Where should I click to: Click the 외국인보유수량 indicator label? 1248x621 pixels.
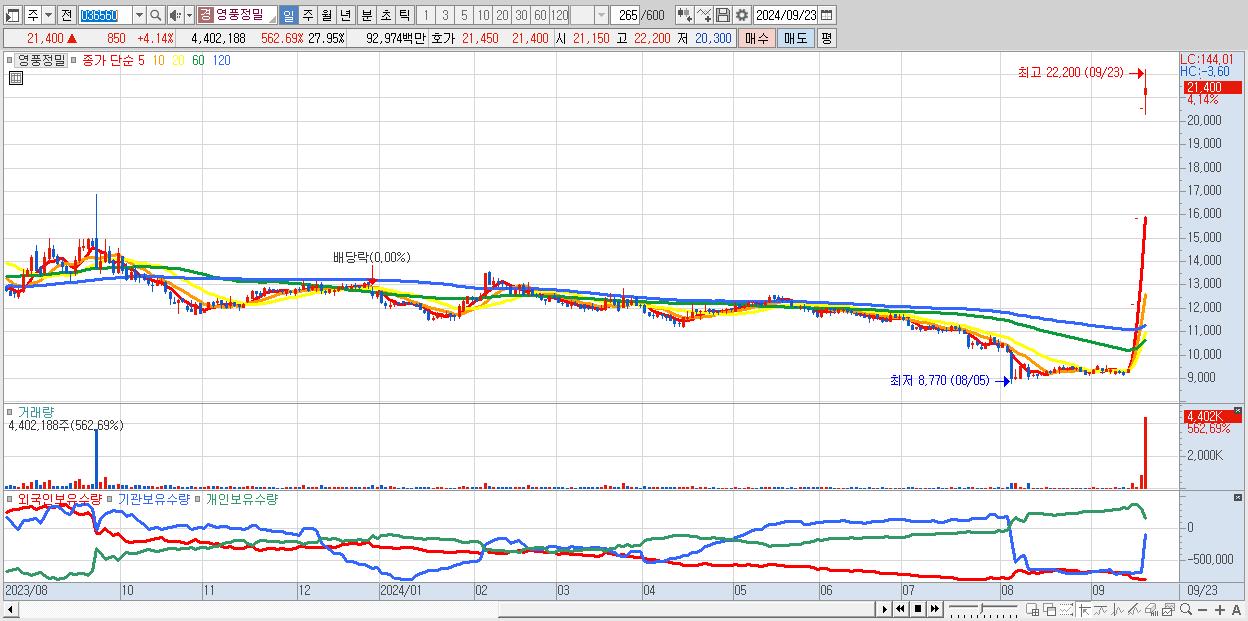pos(58,498)
